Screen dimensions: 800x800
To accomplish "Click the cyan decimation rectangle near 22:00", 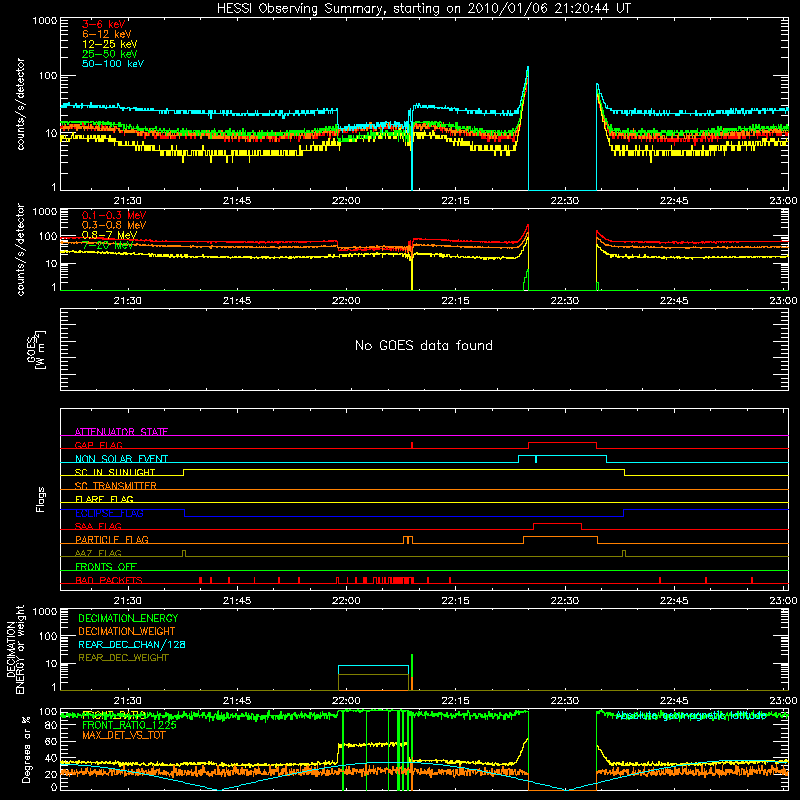I will pos(373,678).
